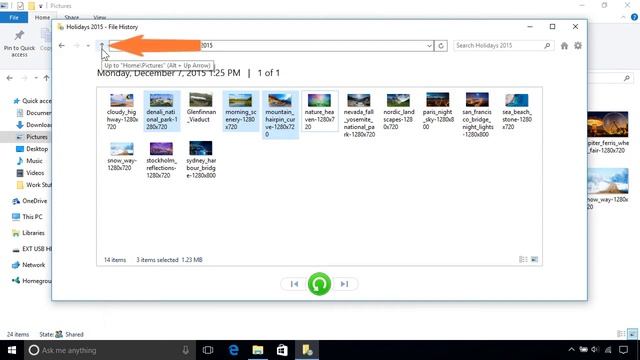This screenshot has width=640, height=360.
Task: Refresh the Holidays 2015 folder view
Action: 441,46
